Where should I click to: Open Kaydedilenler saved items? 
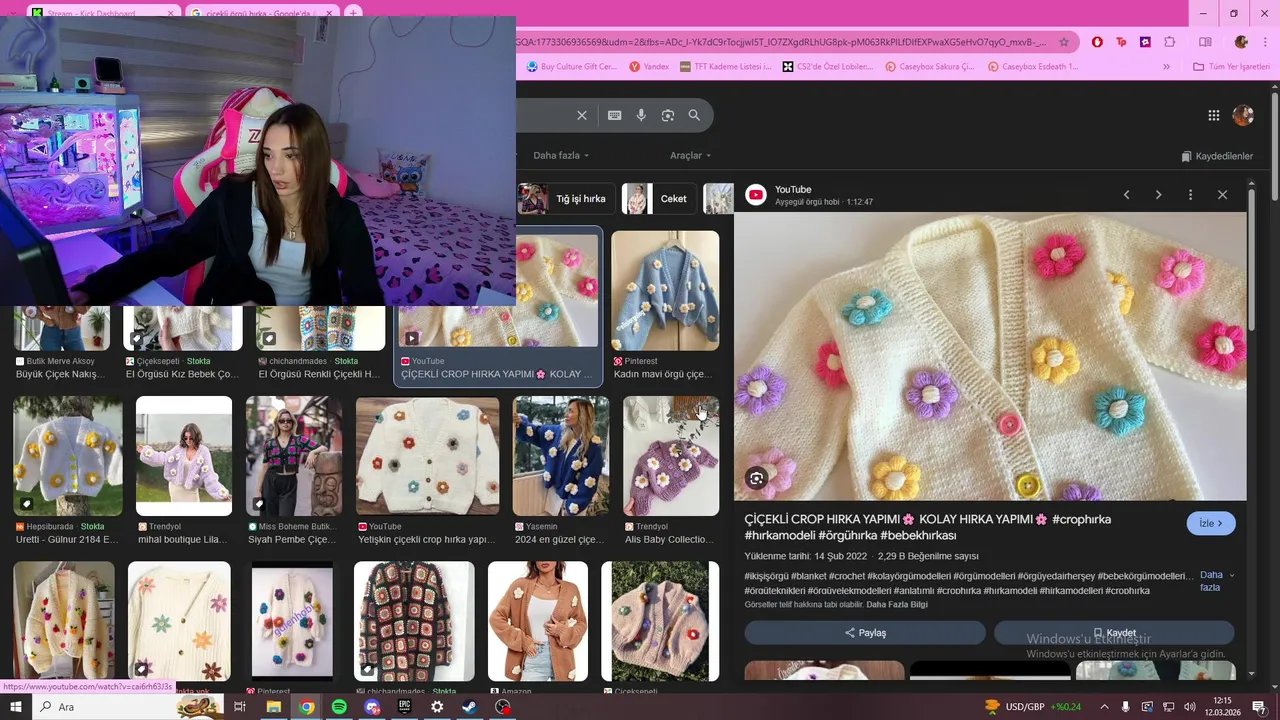pyautogui.click(x=1217, y=156)
